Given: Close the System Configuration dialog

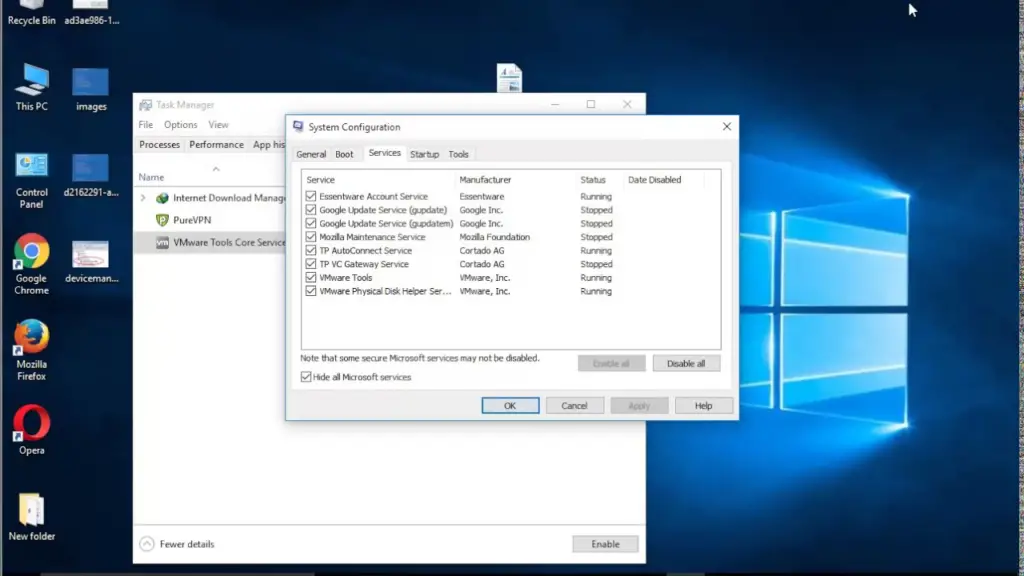Looking at the screenshot, I should [727, 127].
